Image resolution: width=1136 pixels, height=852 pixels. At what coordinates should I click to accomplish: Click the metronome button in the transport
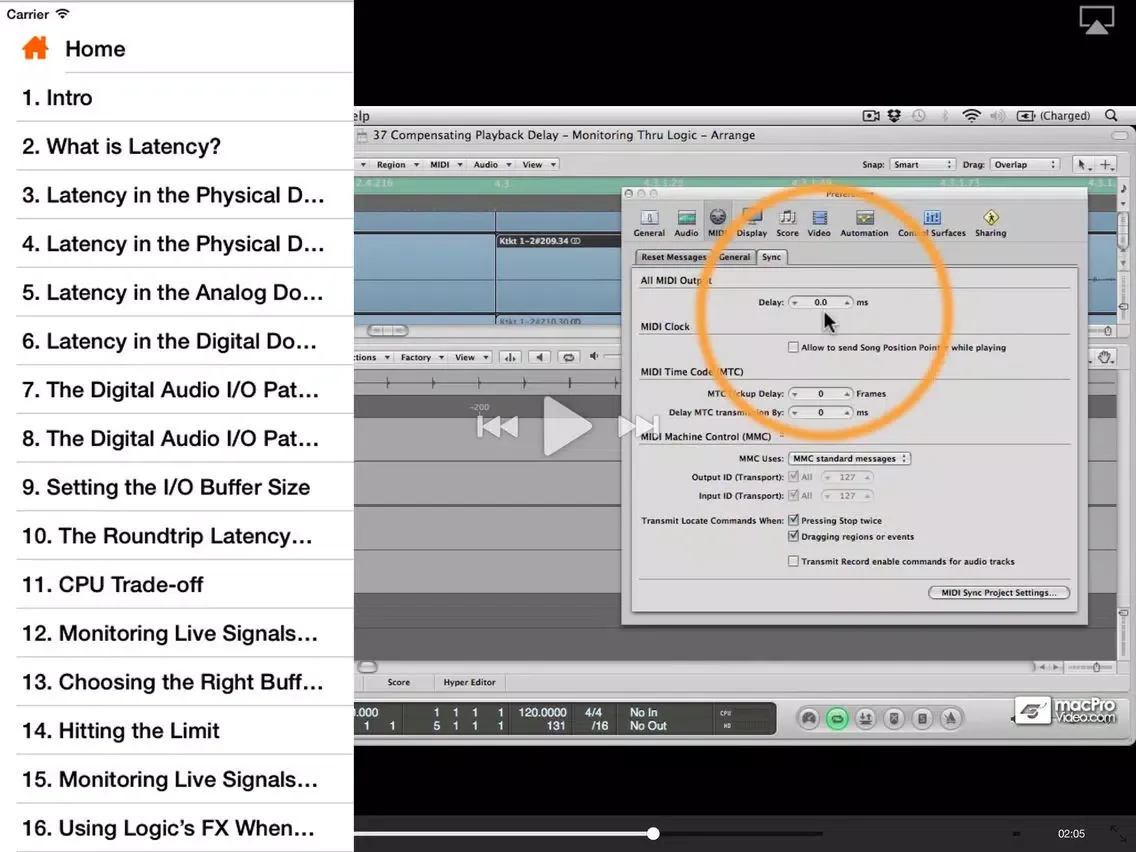[x=950, y=719]
